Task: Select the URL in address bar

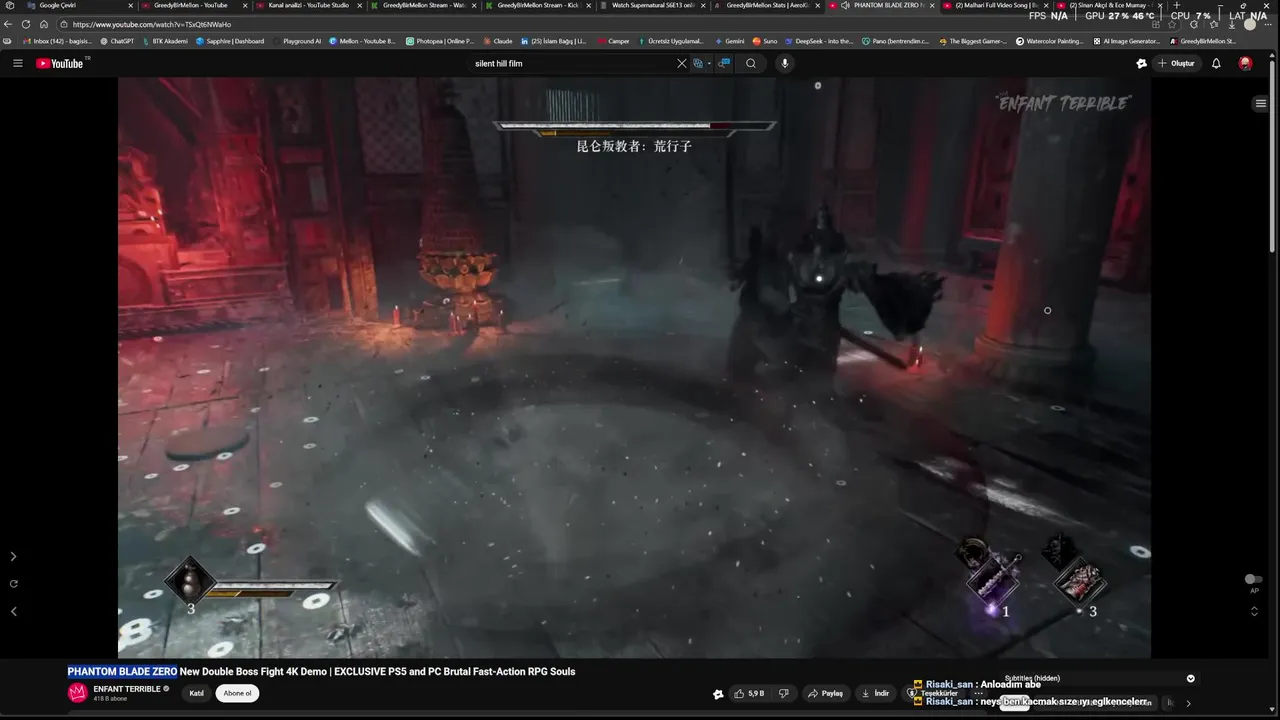Action: 150,24
